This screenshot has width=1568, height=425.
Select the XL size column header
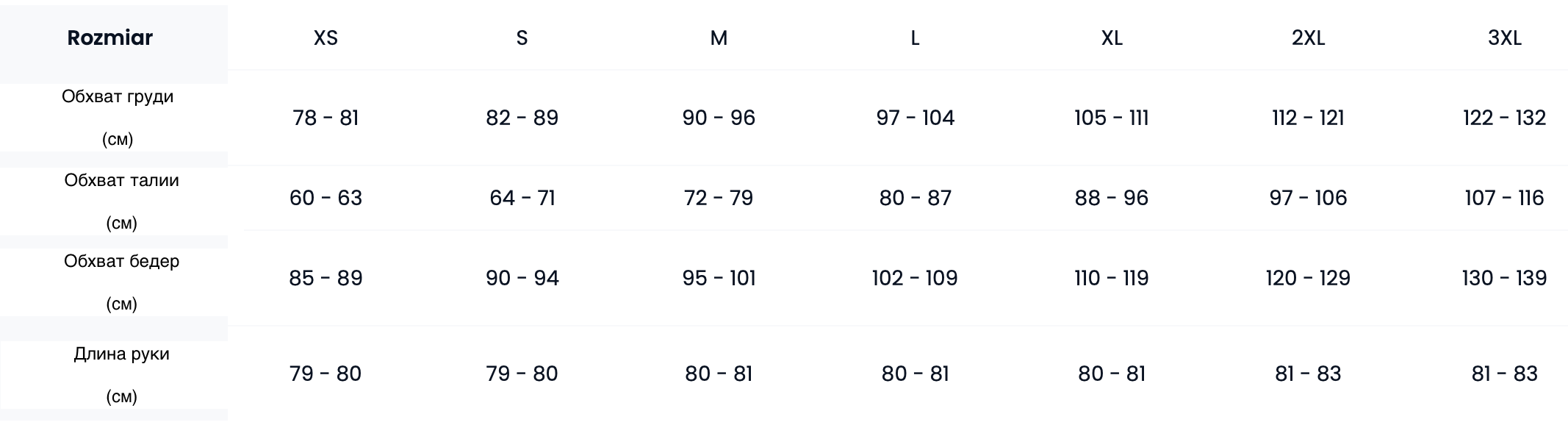click(1112, 38)
